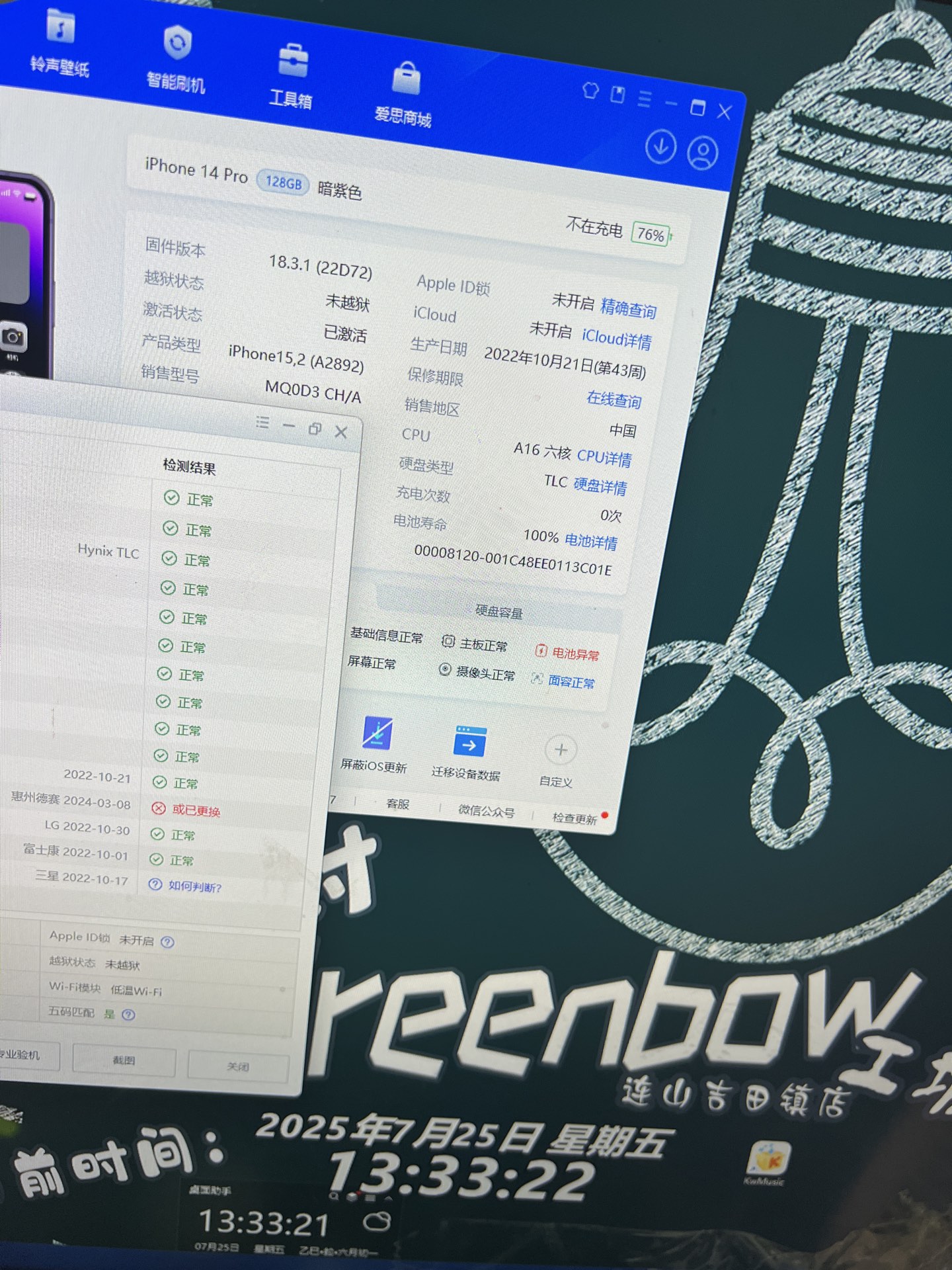
Task: Open the 铃声壁纸 ringtone wallpaper section
Action: click(x=60, y=43)
